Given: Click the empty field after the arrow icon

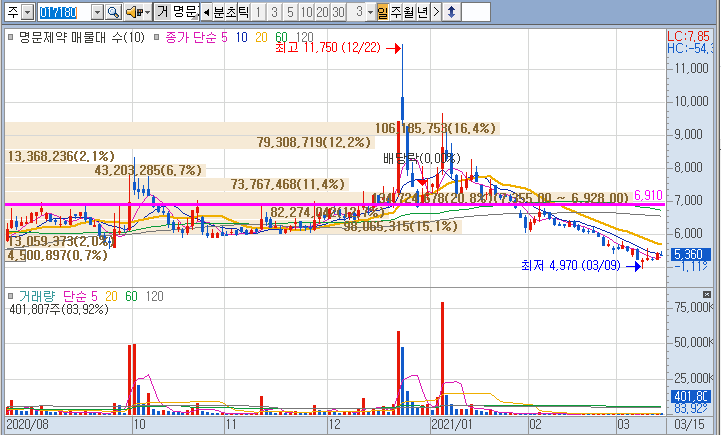Looking at the screenshot, I should (x=475, y=12).
